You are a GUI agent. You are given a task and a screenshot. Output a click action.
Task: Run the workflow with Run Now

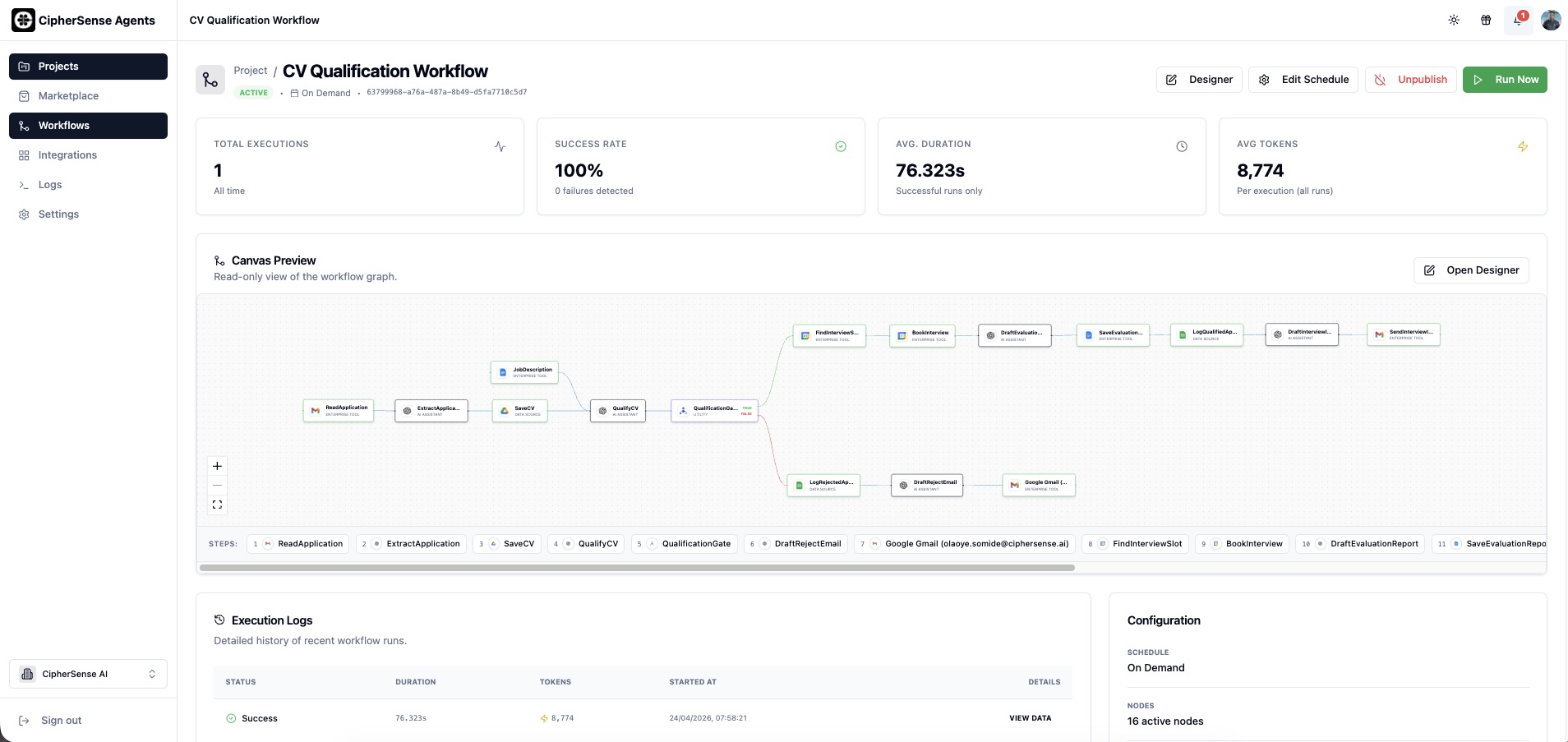click(x=1506, y=79)
